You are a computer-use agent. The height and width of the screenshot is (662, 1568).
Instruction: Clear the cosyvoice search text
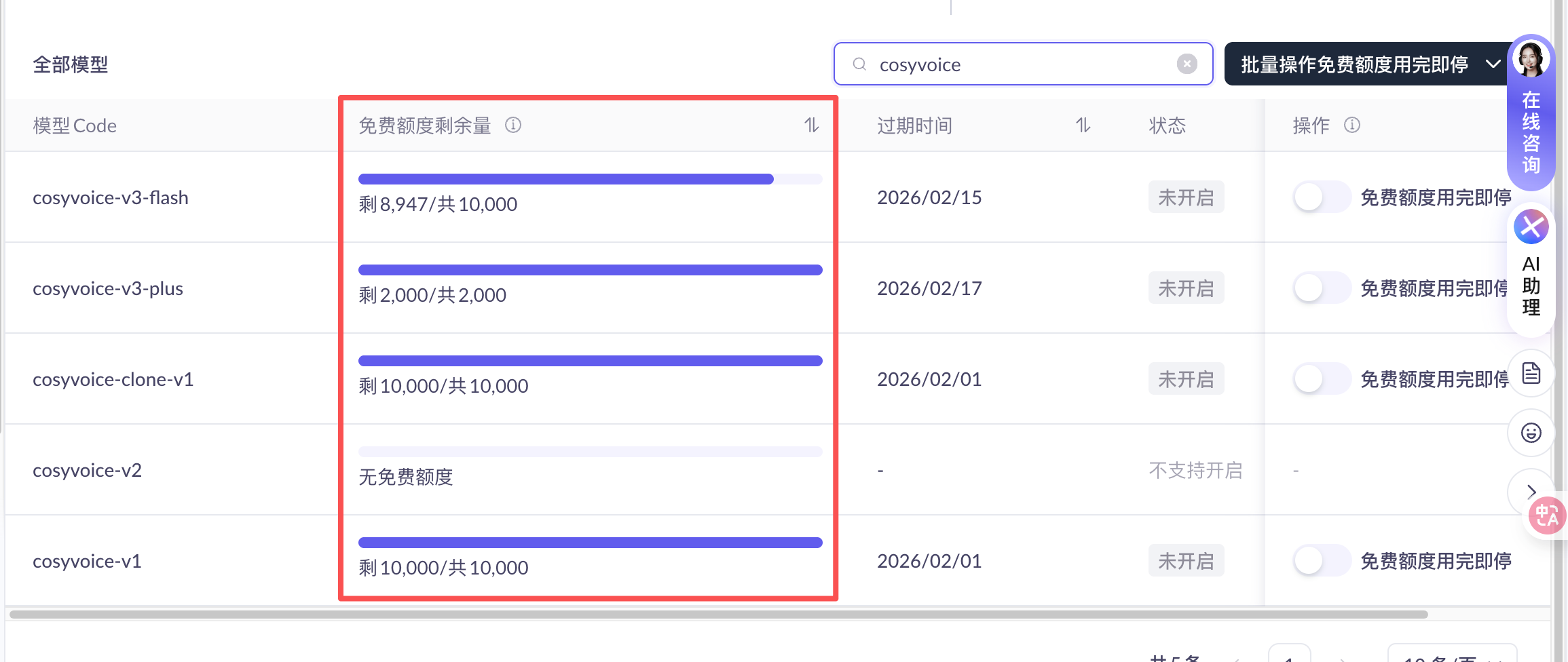tap(1187, 64)
